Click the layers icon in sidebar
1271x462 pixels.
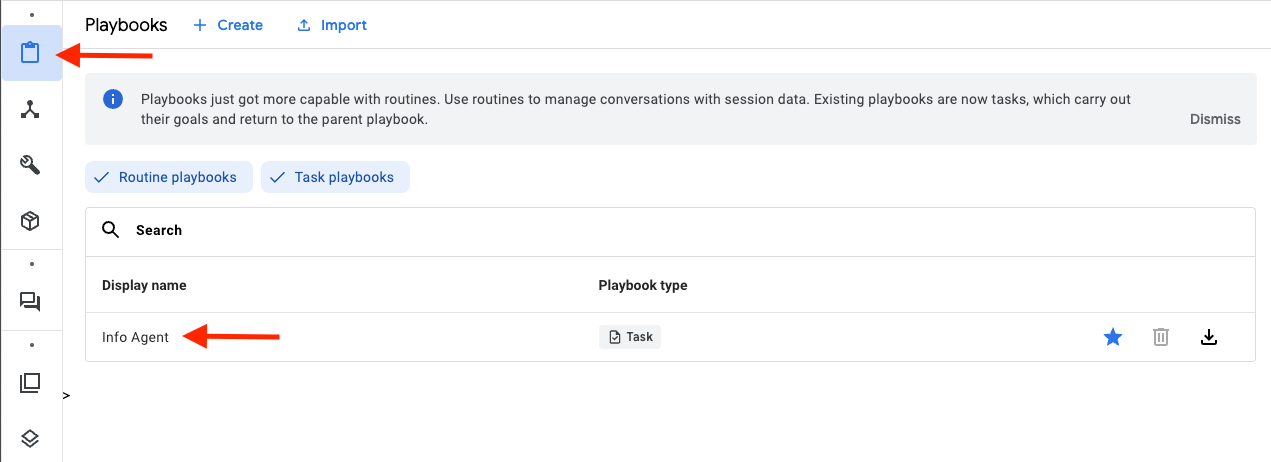(x=31, y=438)
